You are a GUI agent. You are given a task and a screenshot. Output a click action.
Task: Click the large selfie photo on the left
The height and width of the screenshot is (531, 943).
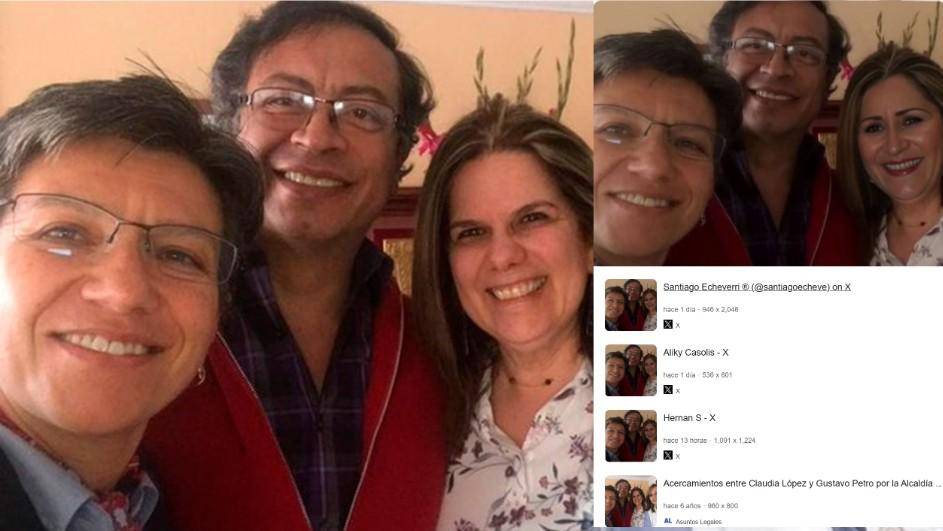click(x=296, y=265)
